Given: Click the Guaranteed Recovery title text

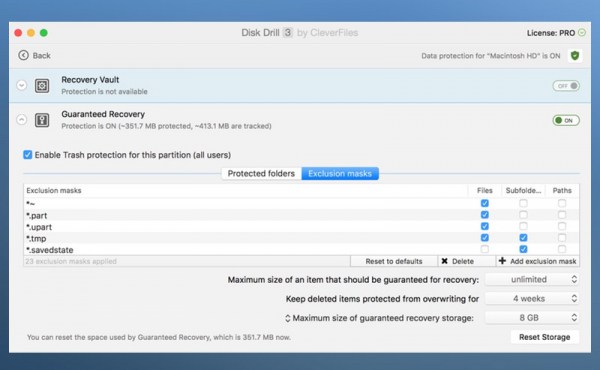Looking at the screenshot, I should 103,114.
